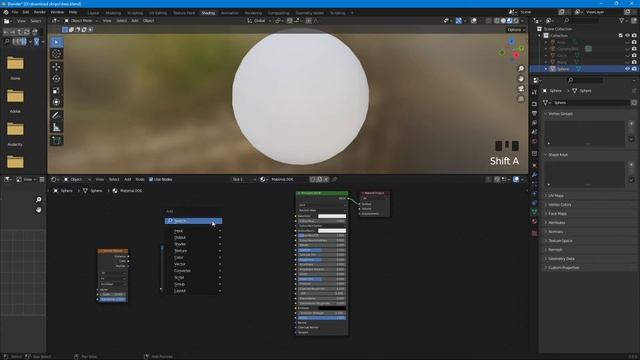Open the Render properties tab icon
Image resolution: width=640 pixels, height=360 pixels.
(x=534, y=104)
